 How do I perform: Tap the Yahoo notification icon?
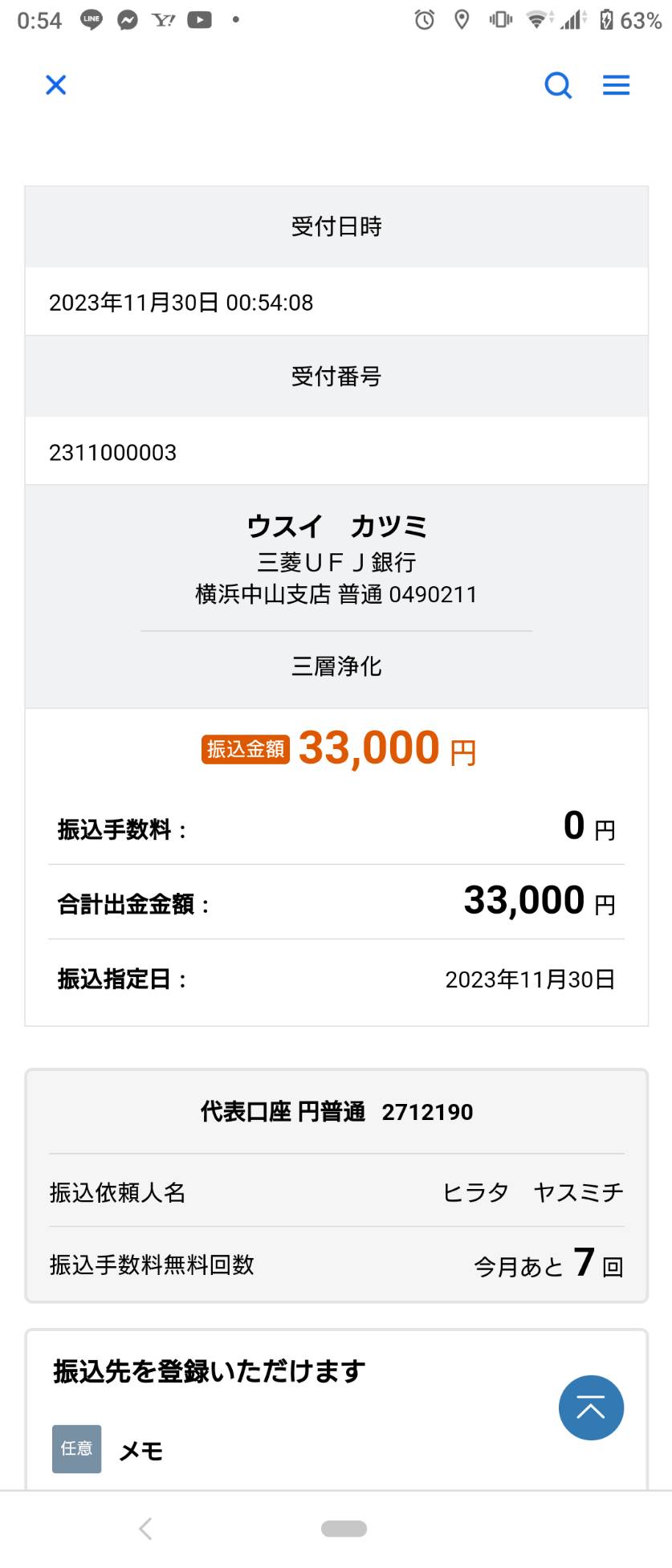[x=164, y=19]
